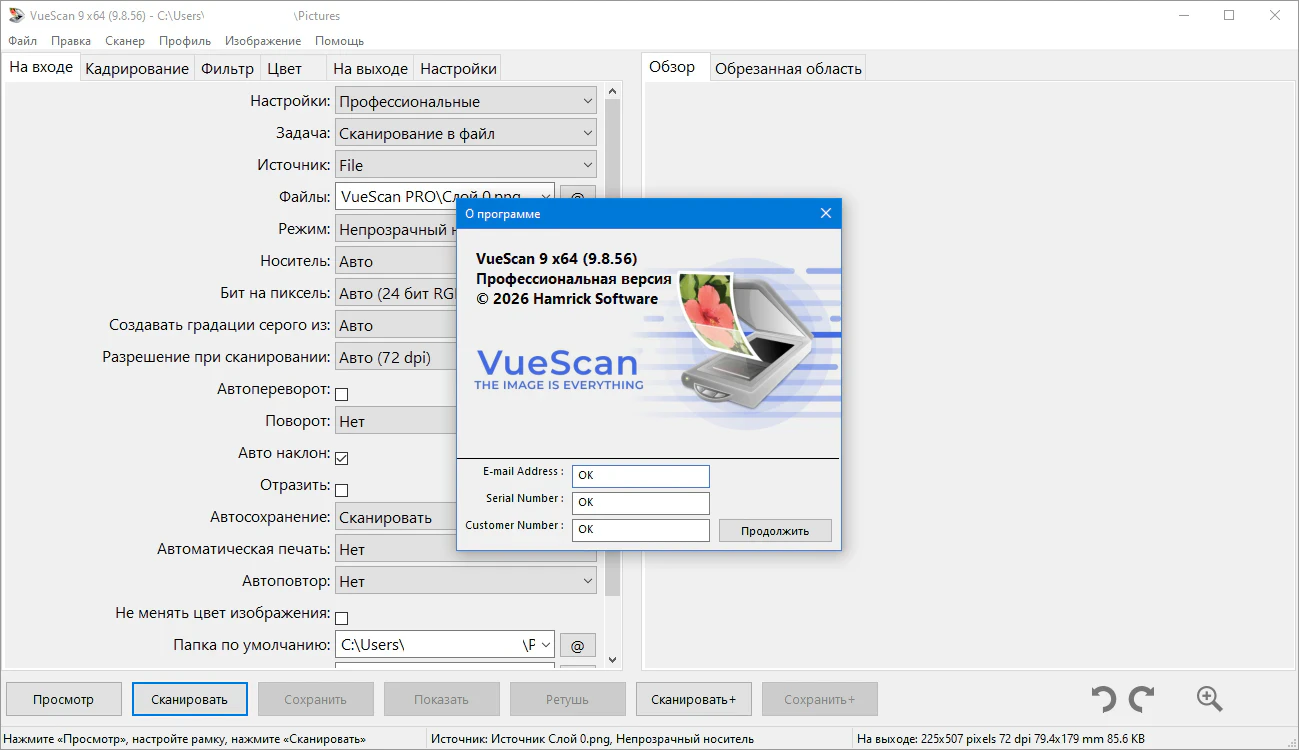Rotate image clockwise with the right arrow icon
Image resolution: width=1299 pixels, height=750 pixels.
tap(1142, 699)
